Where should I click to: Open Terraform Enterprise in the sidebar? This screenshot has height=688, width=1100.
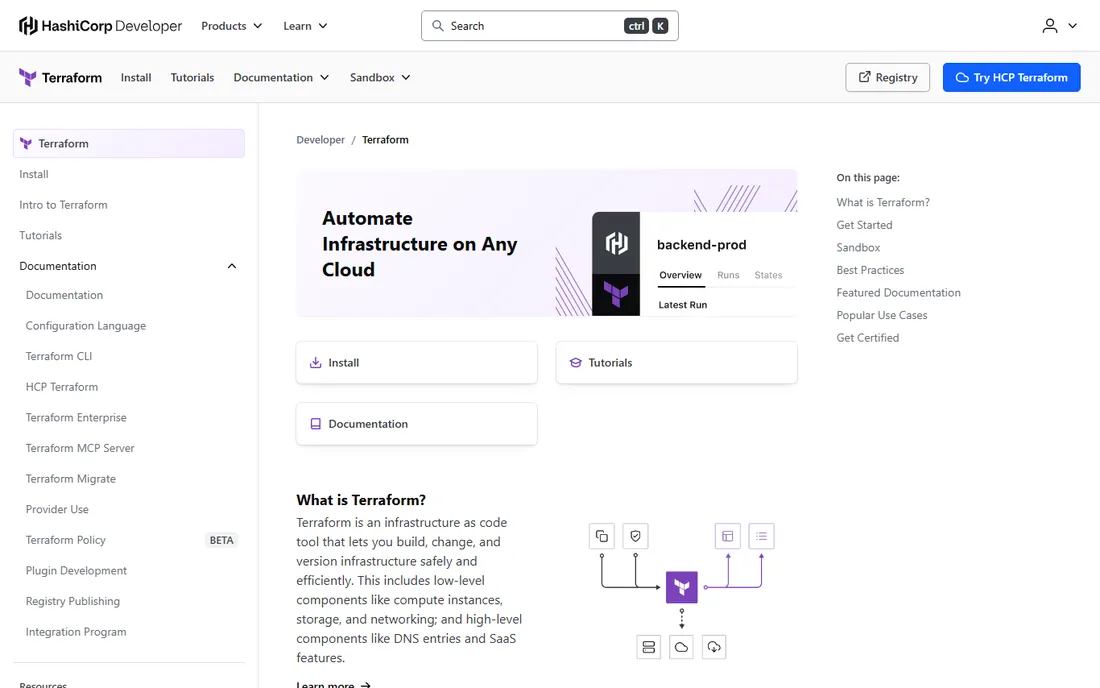click(x=76, y=417)
